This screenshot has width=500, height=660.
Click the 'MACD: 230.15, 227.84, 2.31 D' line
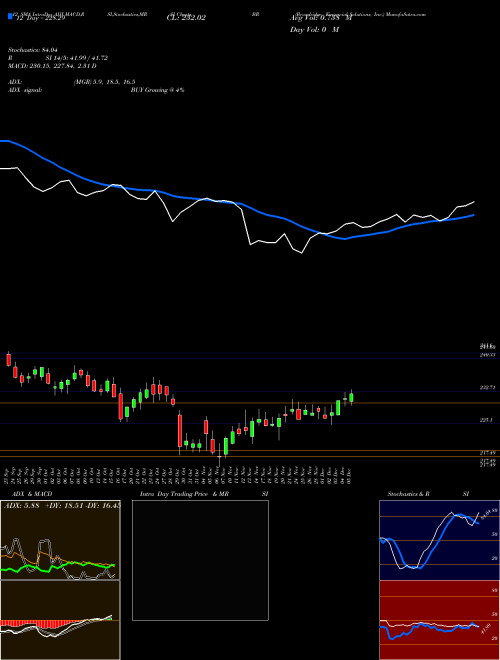pyautogui.click(x=52, y=66)
